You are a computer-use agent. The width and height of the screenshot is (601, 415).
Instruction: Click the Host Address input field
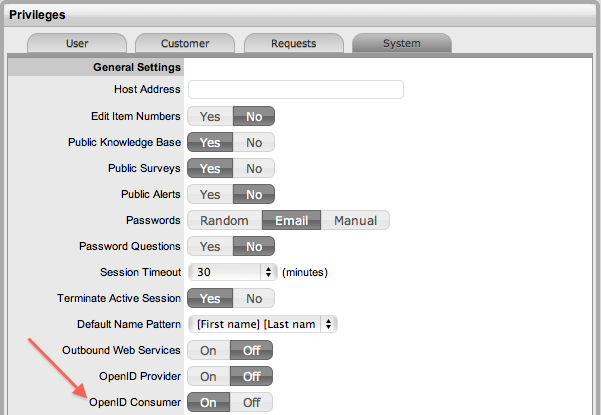(295, 90)
